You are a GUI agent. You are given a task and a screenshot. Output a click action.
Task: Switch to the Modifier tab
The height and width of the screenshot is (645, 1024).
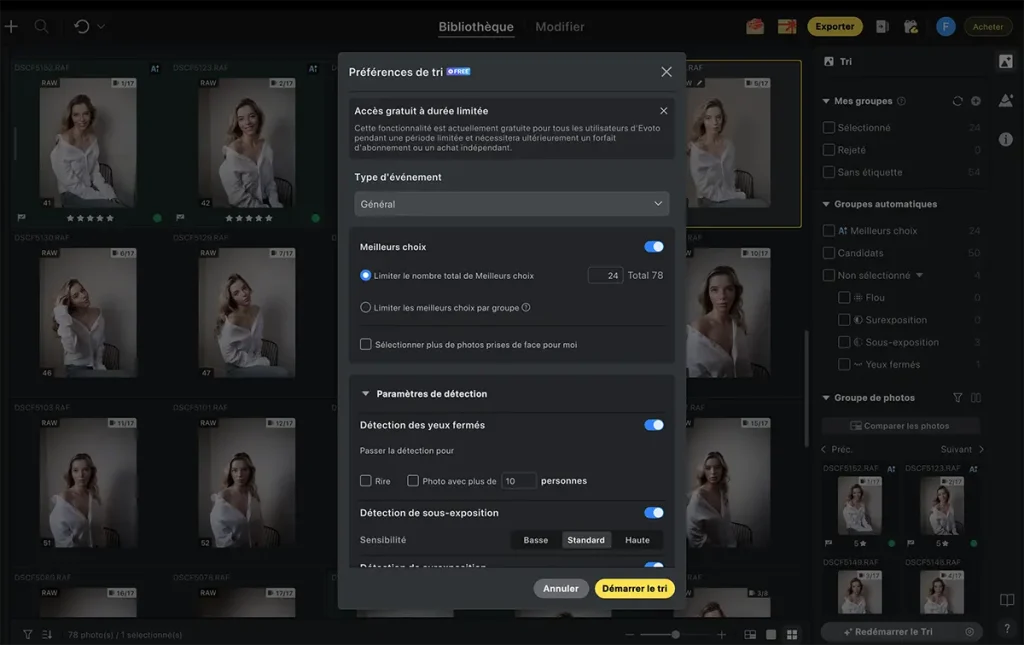[560, 27]
